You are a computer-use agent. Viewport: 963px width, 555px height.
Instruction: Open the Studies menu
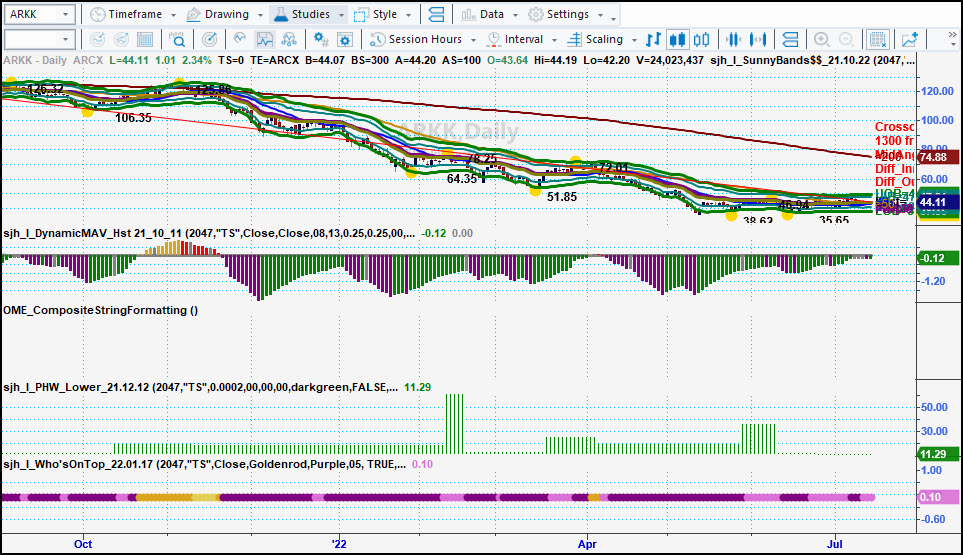click(302, 14)
